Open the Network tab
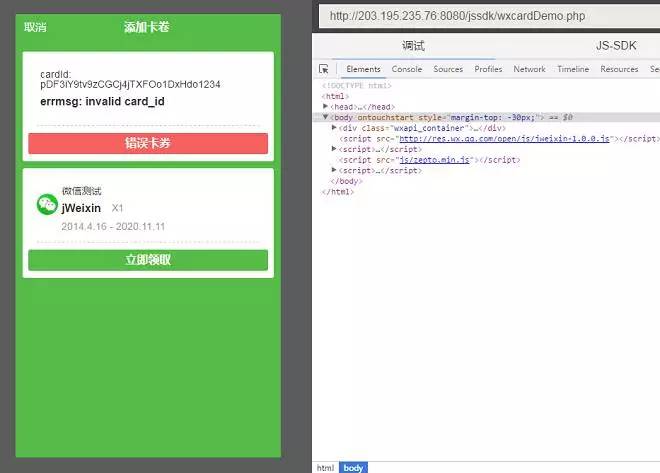Screen dimensions: 660x473 529,69
